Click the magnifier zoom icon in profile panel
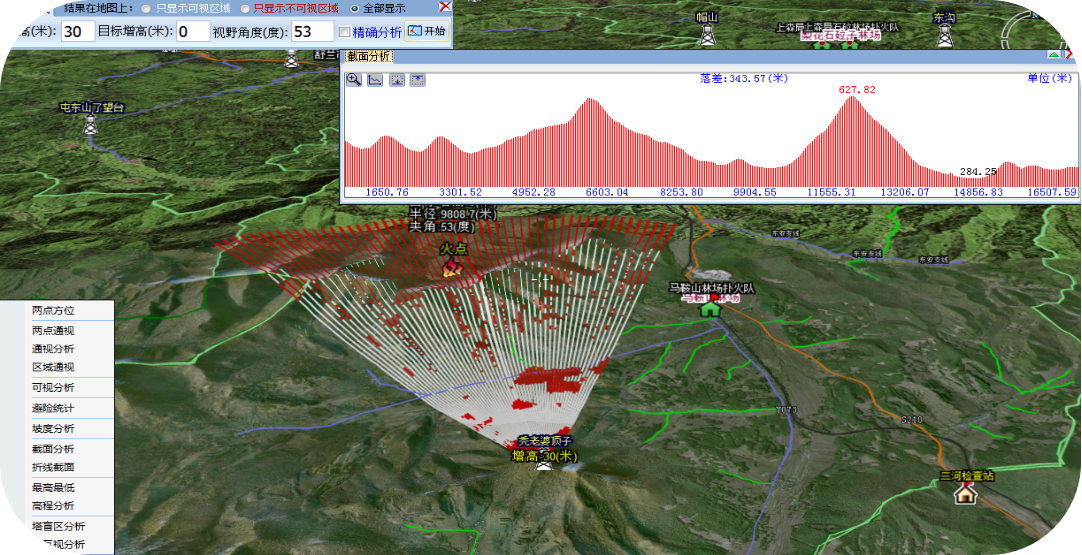The image size is (1082, 555). click(354, 80)
